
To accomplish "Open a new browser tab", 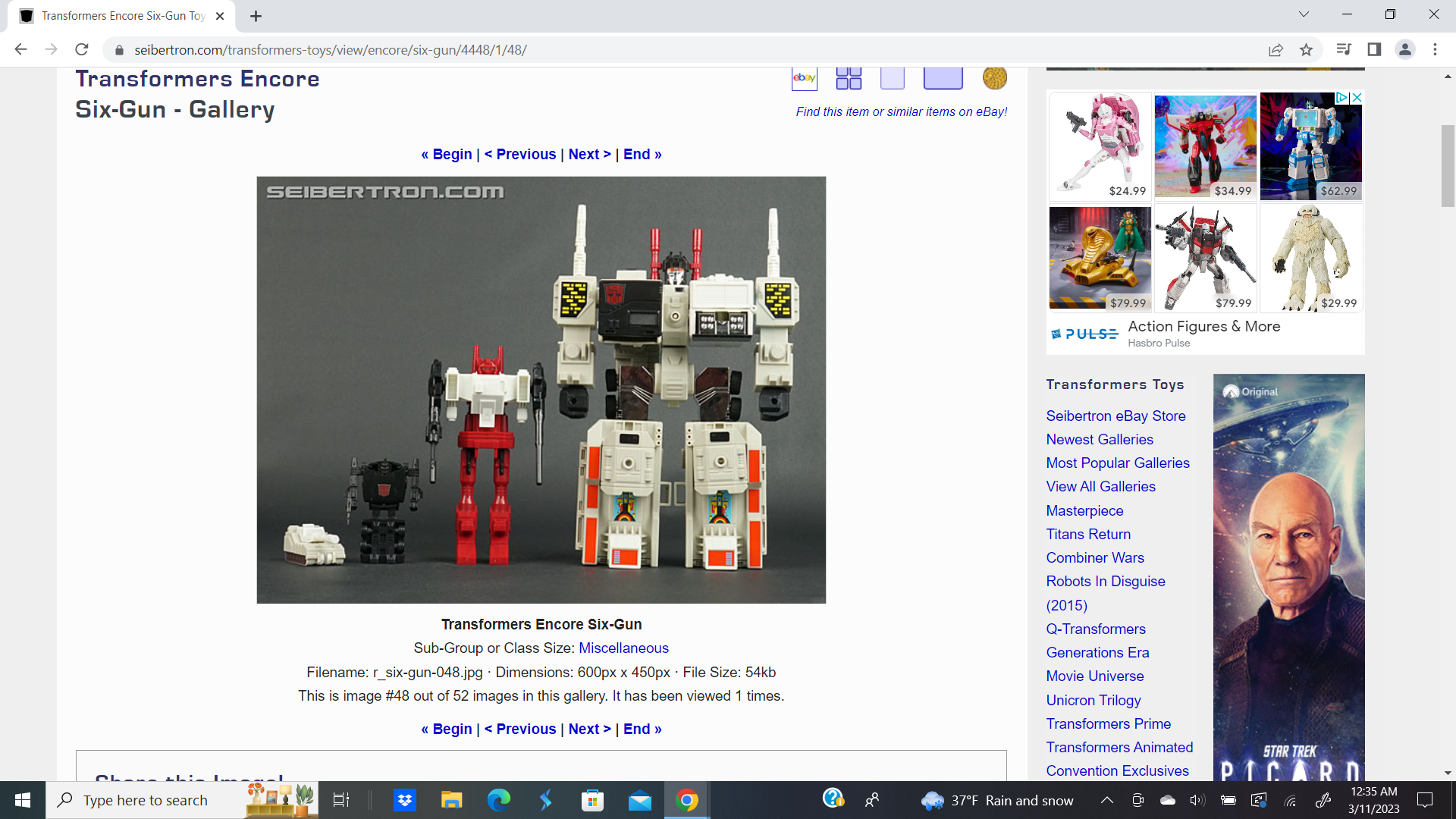I will pyautogui.click(x=256, y=16).
